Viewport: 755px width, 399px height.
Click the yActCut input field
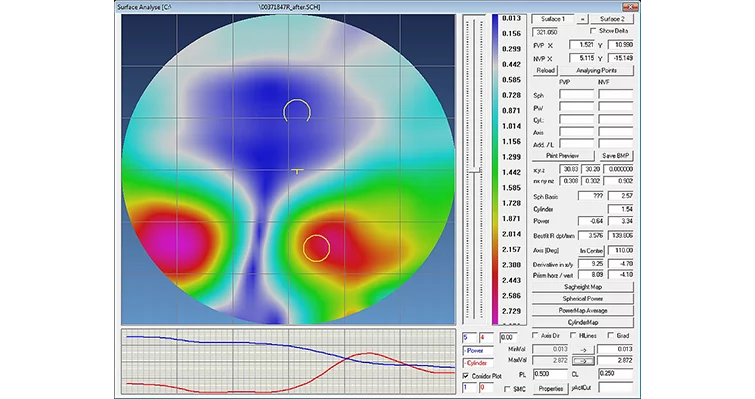pos(615,387)
